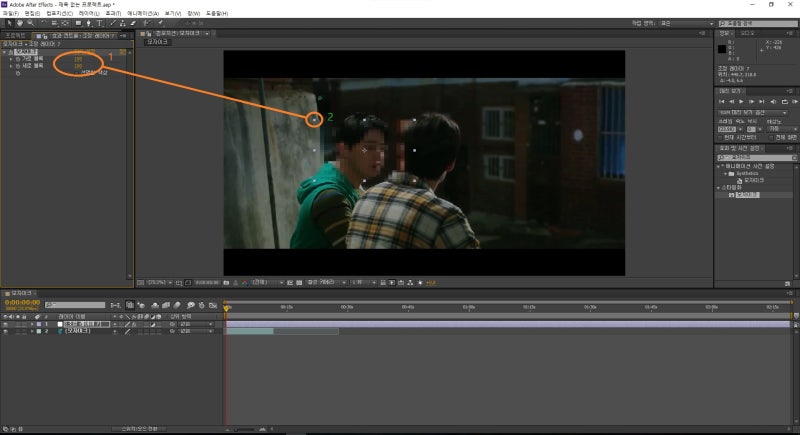Open the Animation menu

tap(142, 13)
